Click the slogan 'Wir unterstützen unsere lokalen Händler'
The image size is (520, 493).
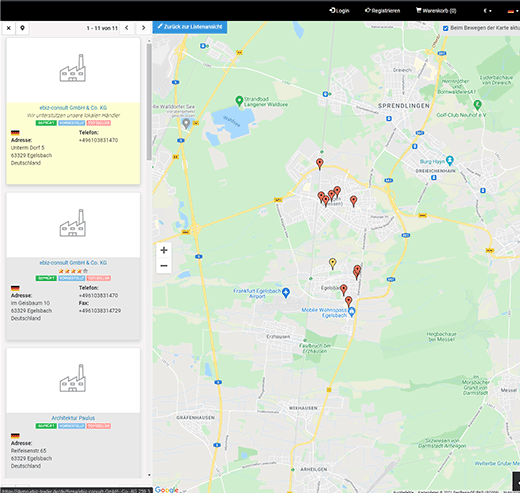tap(73, 115)
